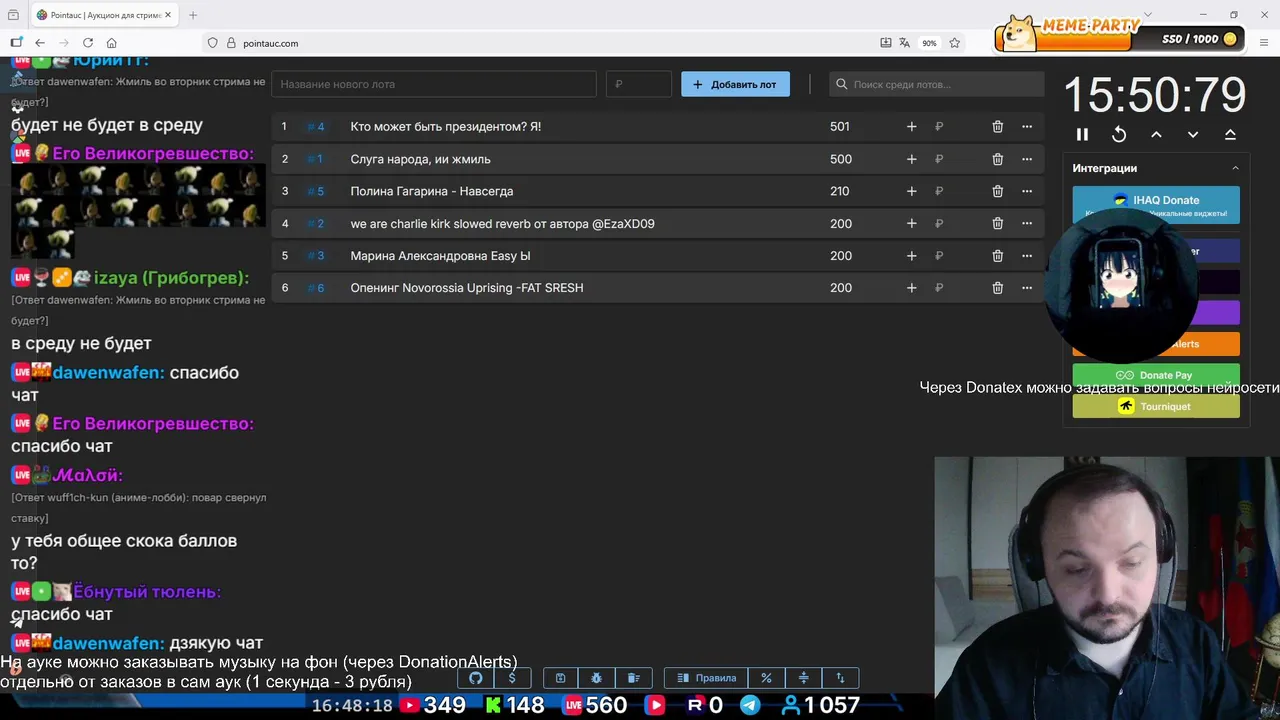Open the Tourniquet integration
Screen dimensions: 1280x720
(1156, 406)
